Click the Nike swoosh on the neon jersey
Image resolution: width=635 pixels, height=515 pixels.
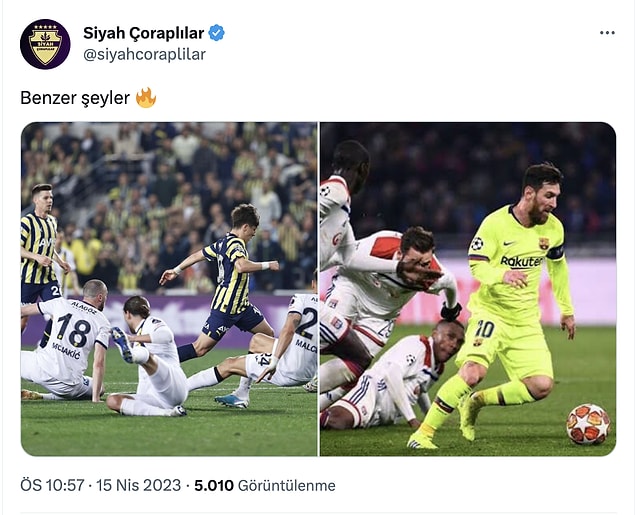(x=509, y=244)
